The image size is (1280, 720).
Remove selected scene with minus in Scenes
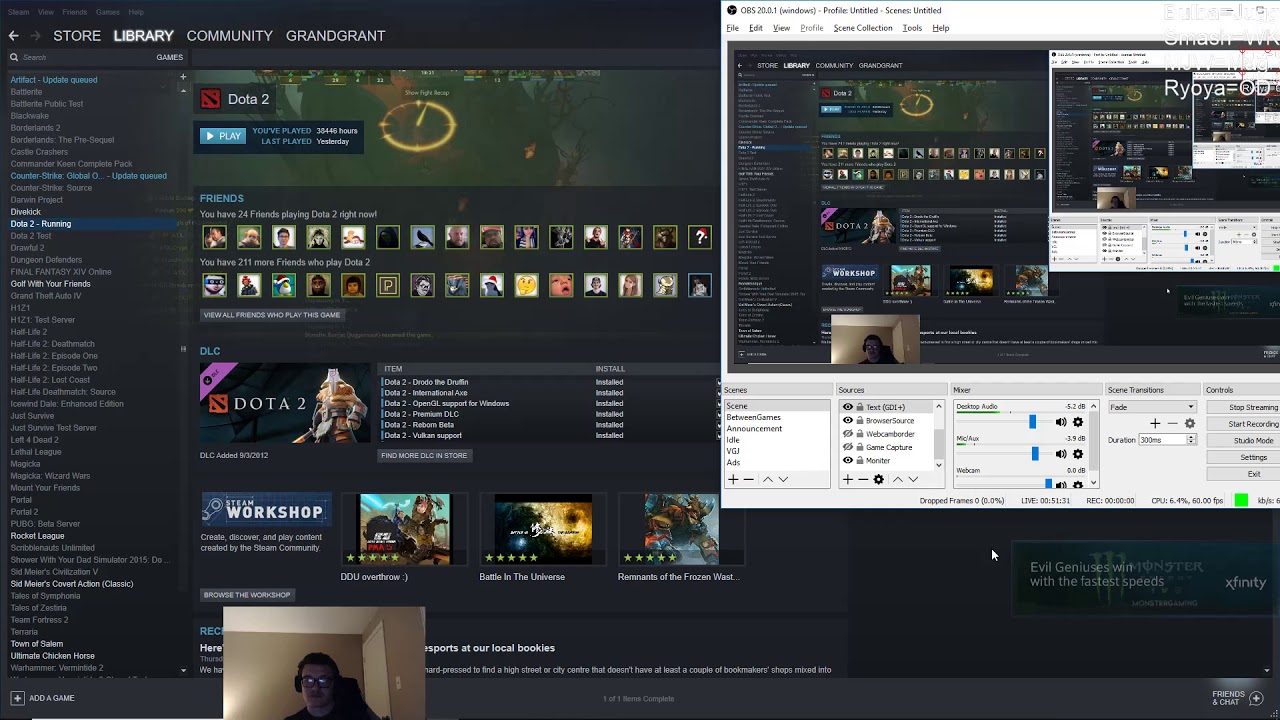(748, 480)
